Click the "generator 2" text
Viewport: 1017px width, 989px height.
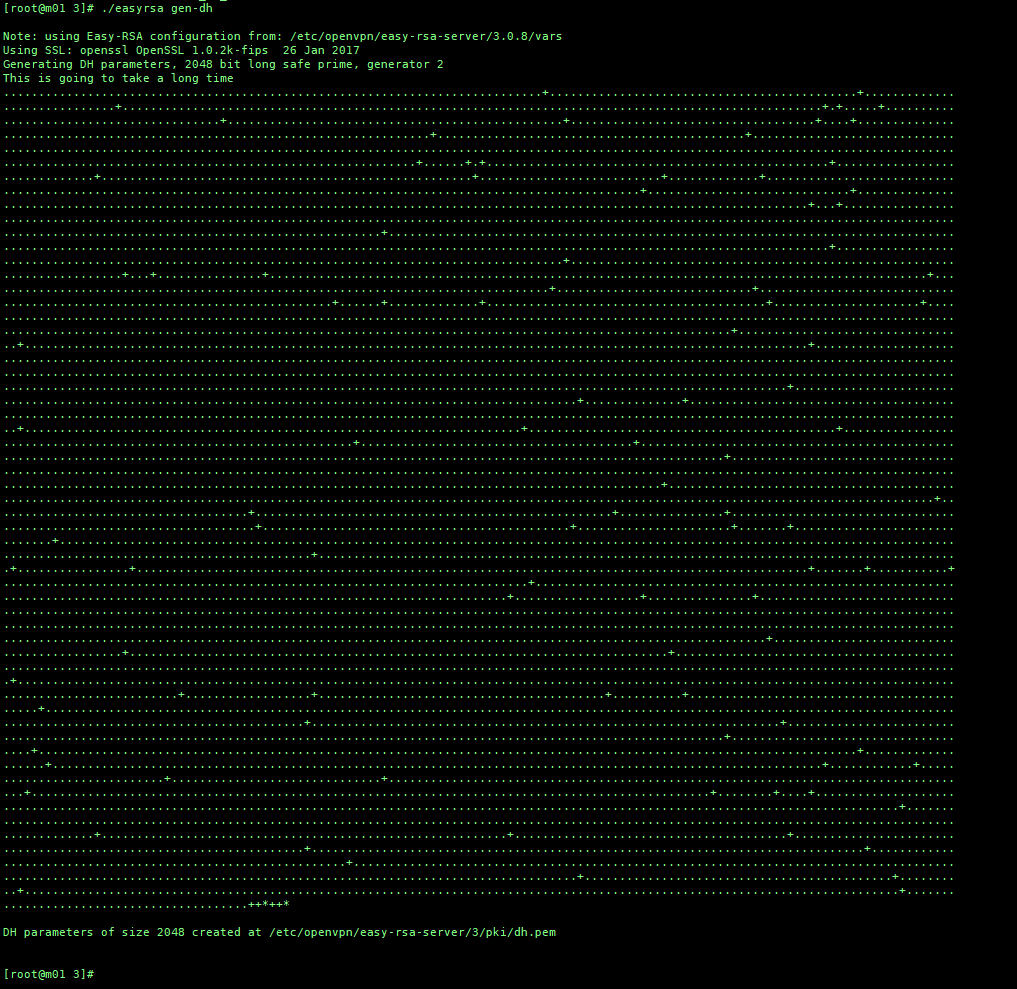405,64
